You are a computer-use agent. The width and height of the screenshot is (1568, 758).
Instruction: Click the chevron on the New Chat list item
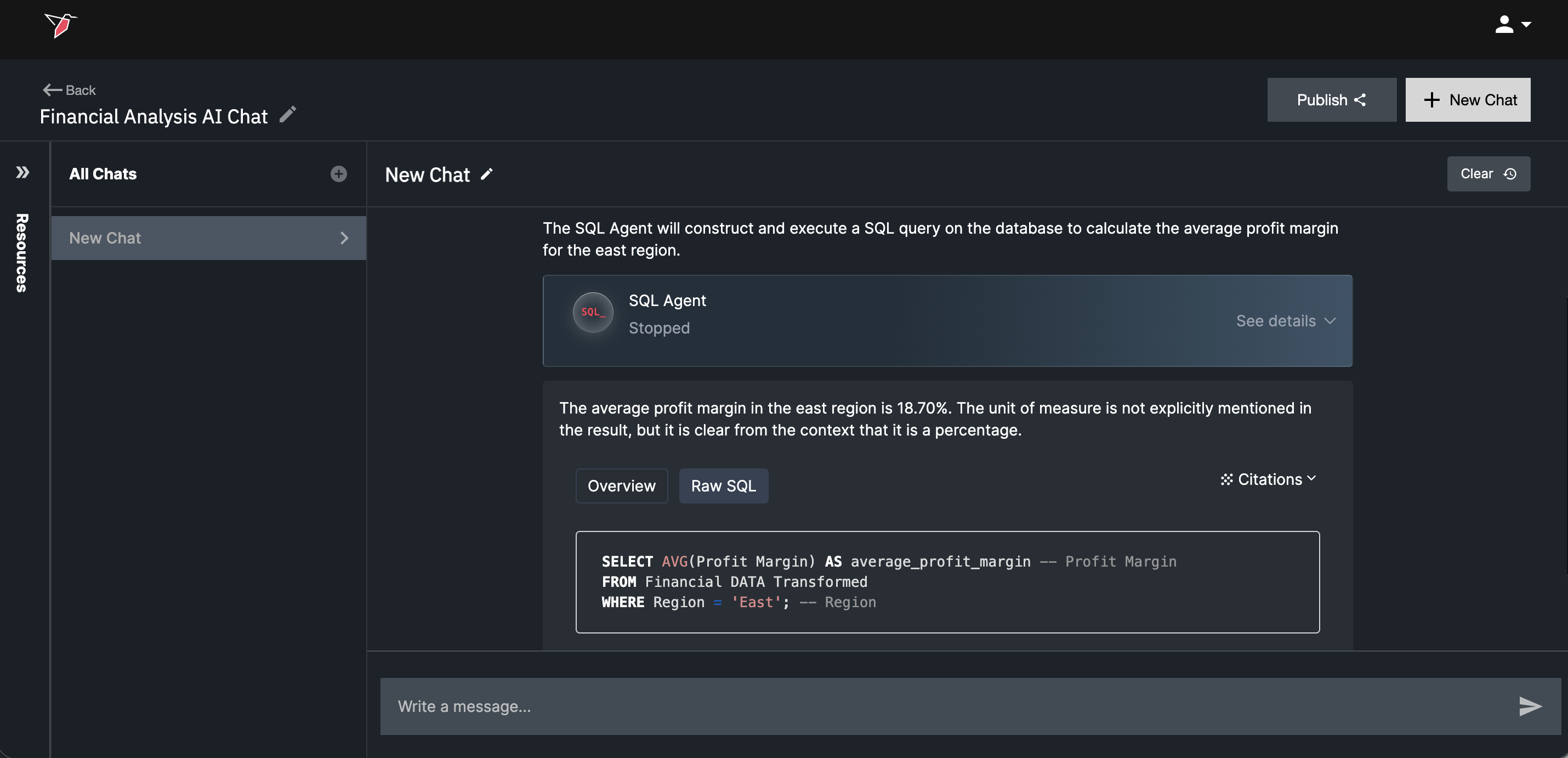(x=344, y=238)
